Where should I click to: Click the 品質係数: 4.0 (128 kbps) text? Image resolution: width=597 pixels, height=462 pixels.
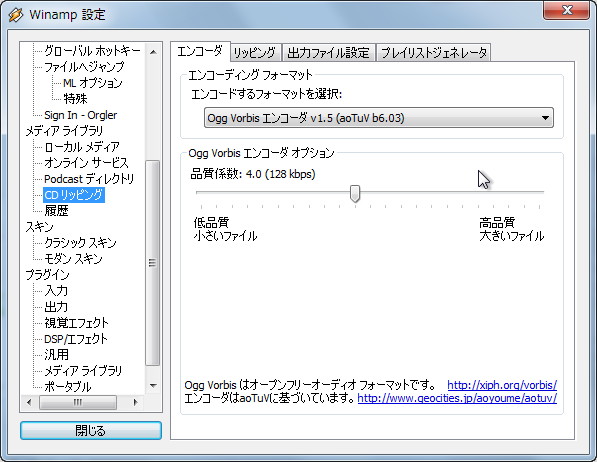click(x=252, y=174)
